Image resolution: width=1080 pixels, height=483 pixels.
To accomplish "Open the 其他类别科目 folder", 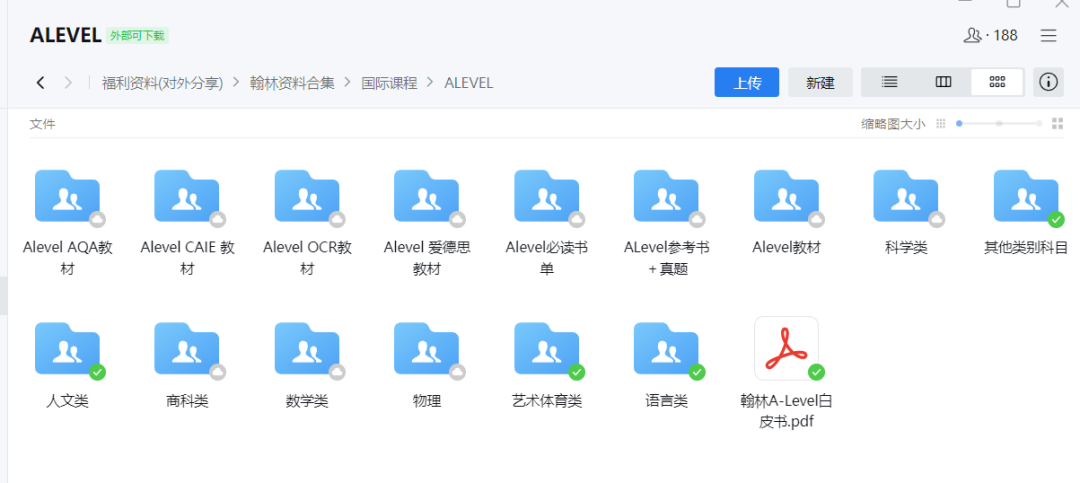I will [1026, 196].
